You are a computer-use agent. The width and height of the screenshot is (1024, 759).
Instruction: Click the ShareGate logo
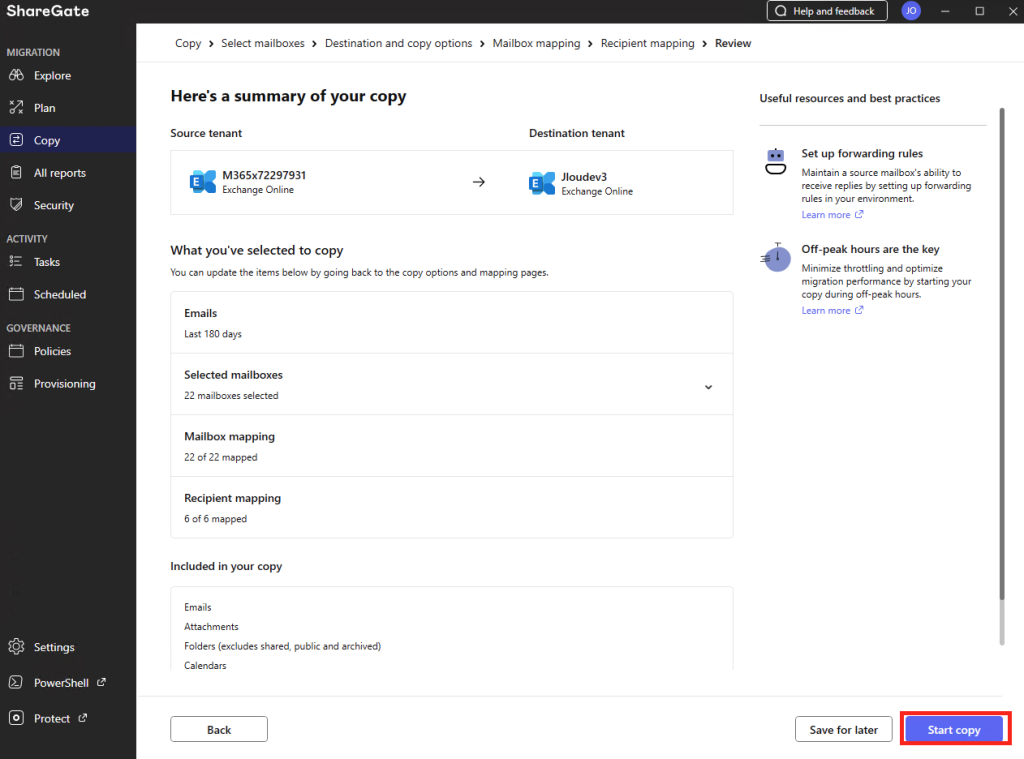coord(48,11)
